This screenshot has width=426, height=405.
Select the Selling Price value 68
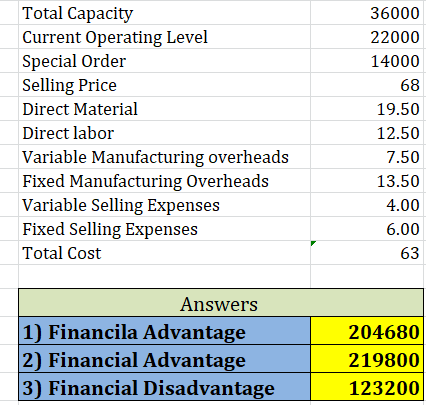point(367,85)
